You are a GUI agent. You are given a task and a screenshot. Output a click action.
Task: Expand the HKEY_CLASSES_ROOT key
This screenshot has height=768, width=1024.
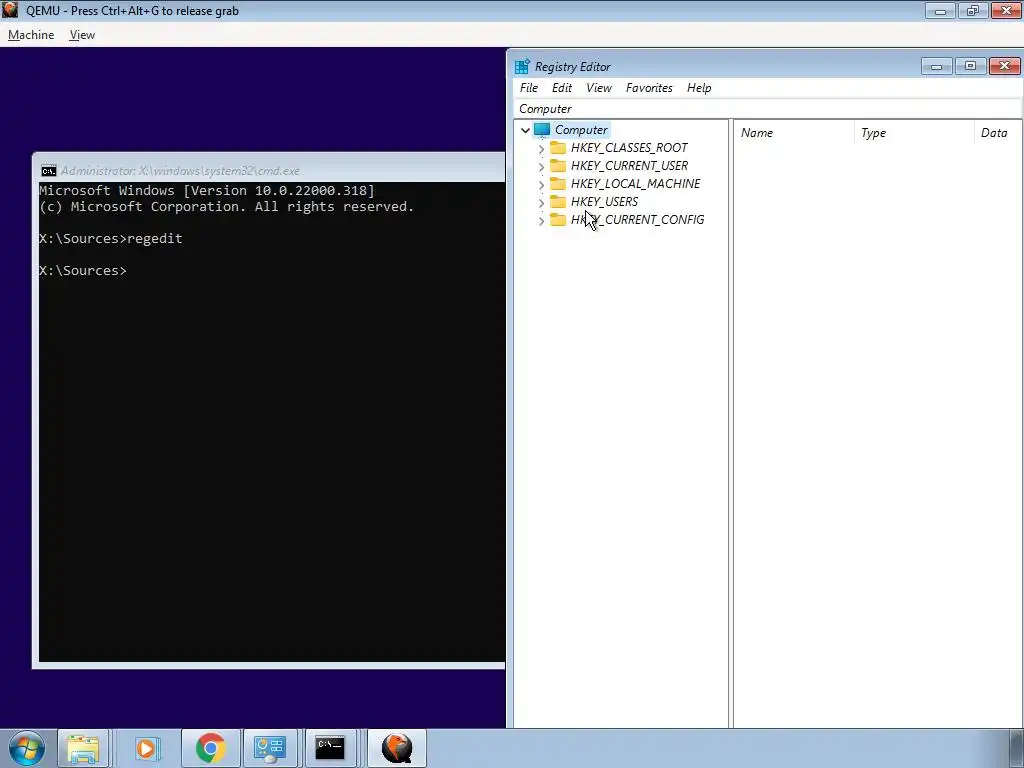point(541,149)
